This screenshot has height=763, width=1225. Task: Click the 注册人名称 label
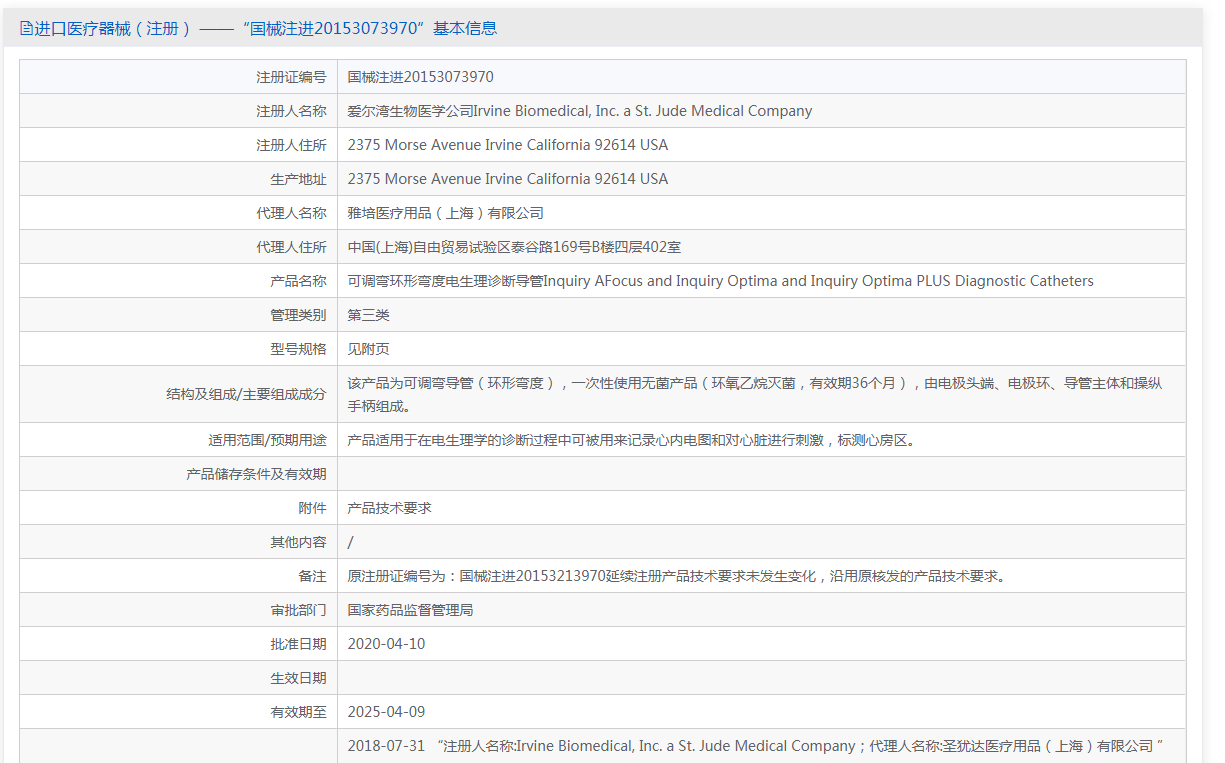(291, 111)
